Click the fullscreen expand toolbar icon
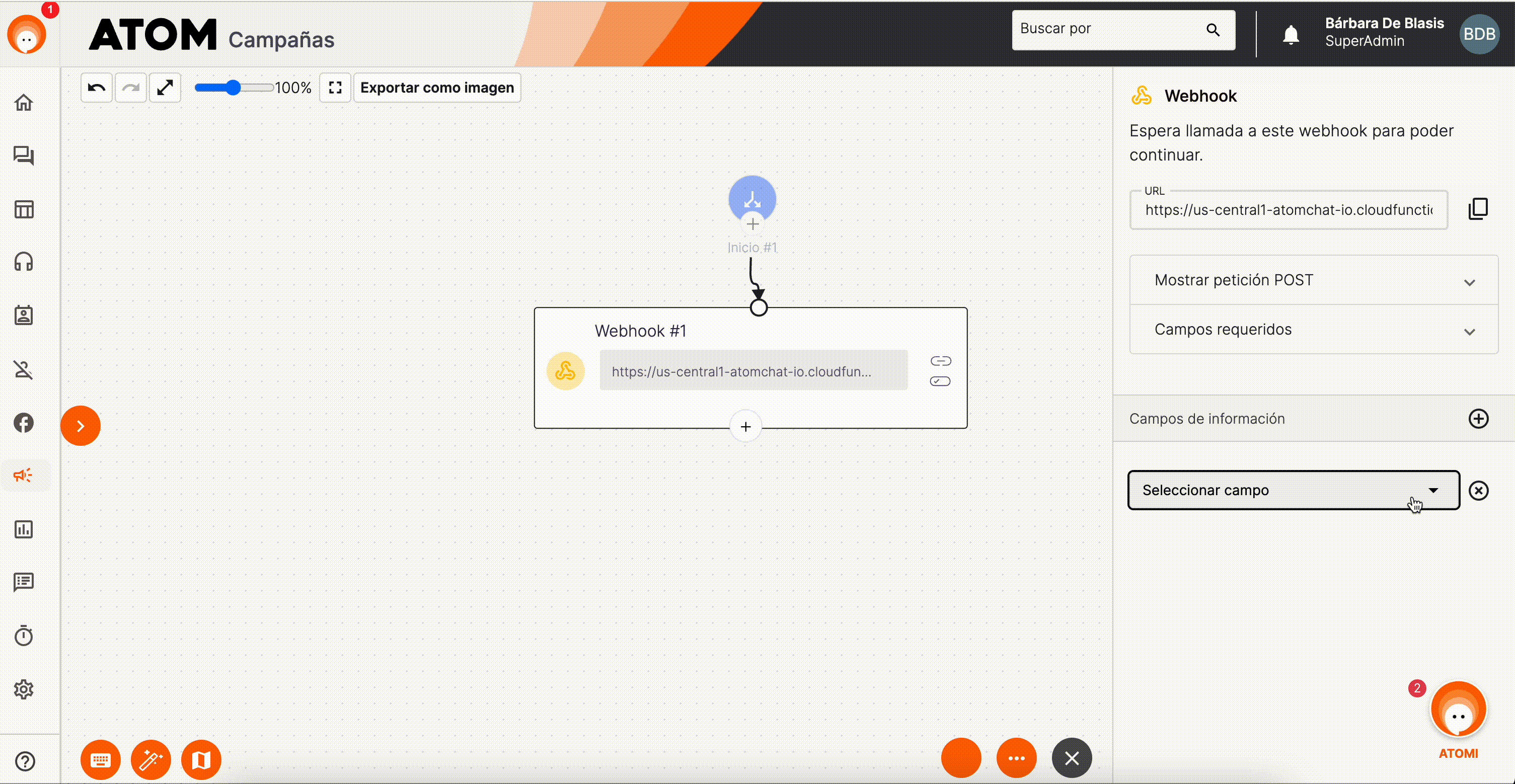Viewport: 1515px width, 784px height. point(335,88)
